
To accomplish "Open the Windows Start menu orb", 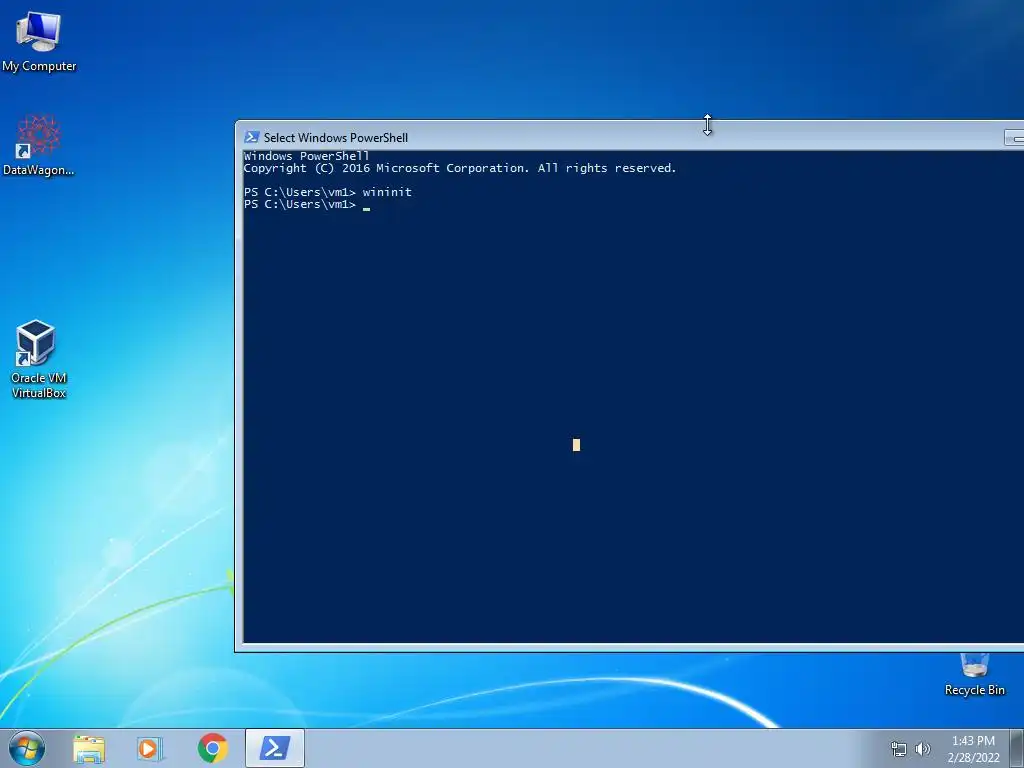I will click(27, 748).
